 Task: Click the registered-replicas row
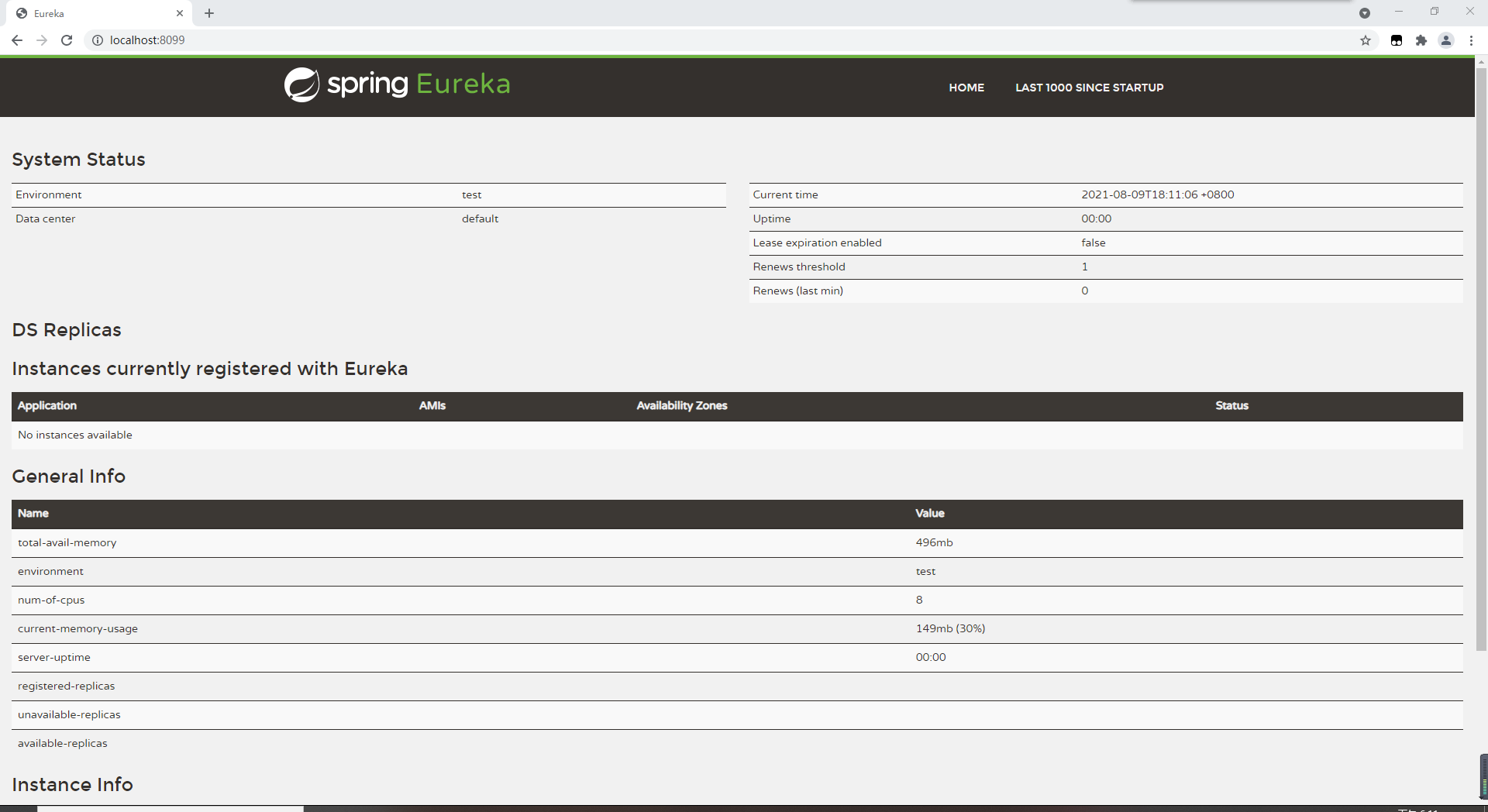(737, 686)
